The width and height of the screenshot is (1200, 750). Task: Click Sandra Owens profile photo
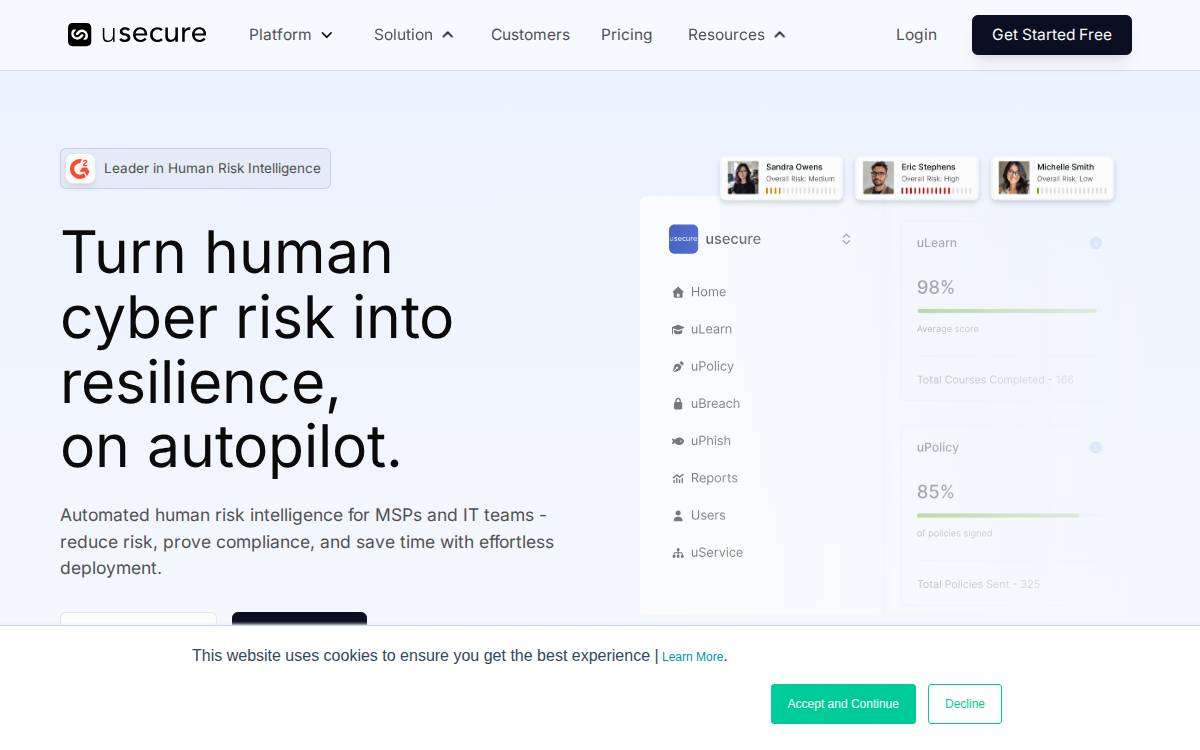tap(743, 178)
